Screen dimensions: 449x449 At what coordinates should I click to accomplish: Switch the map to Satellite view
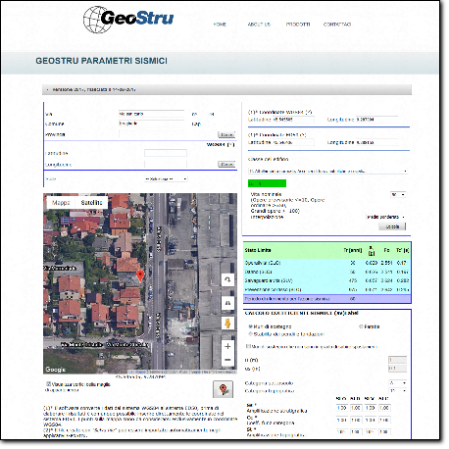click(91, 203)
